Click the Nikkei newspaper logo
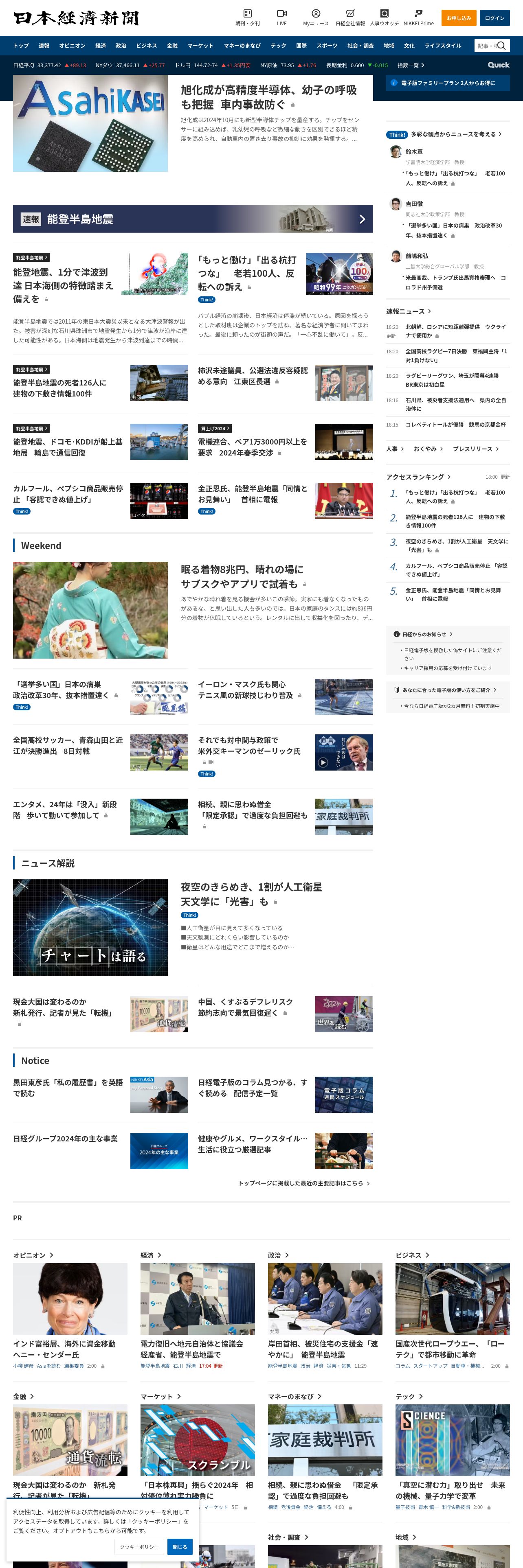Image resolution: width=523 pixels, height=1568 pixels. [77, 18]
